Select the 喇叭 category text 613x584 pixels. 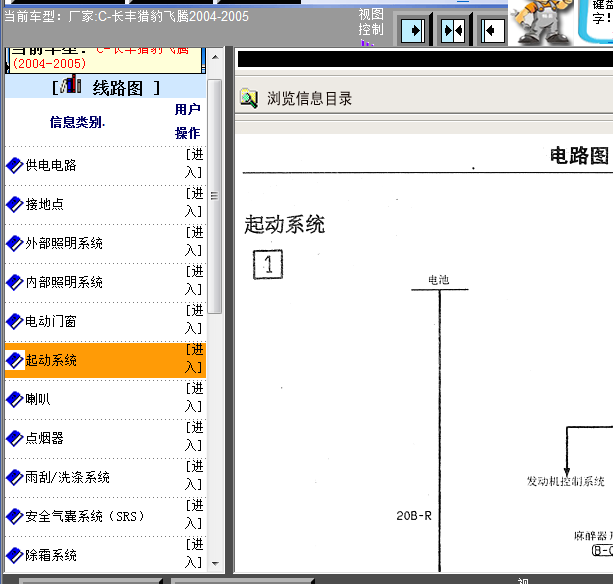(38, 399)
